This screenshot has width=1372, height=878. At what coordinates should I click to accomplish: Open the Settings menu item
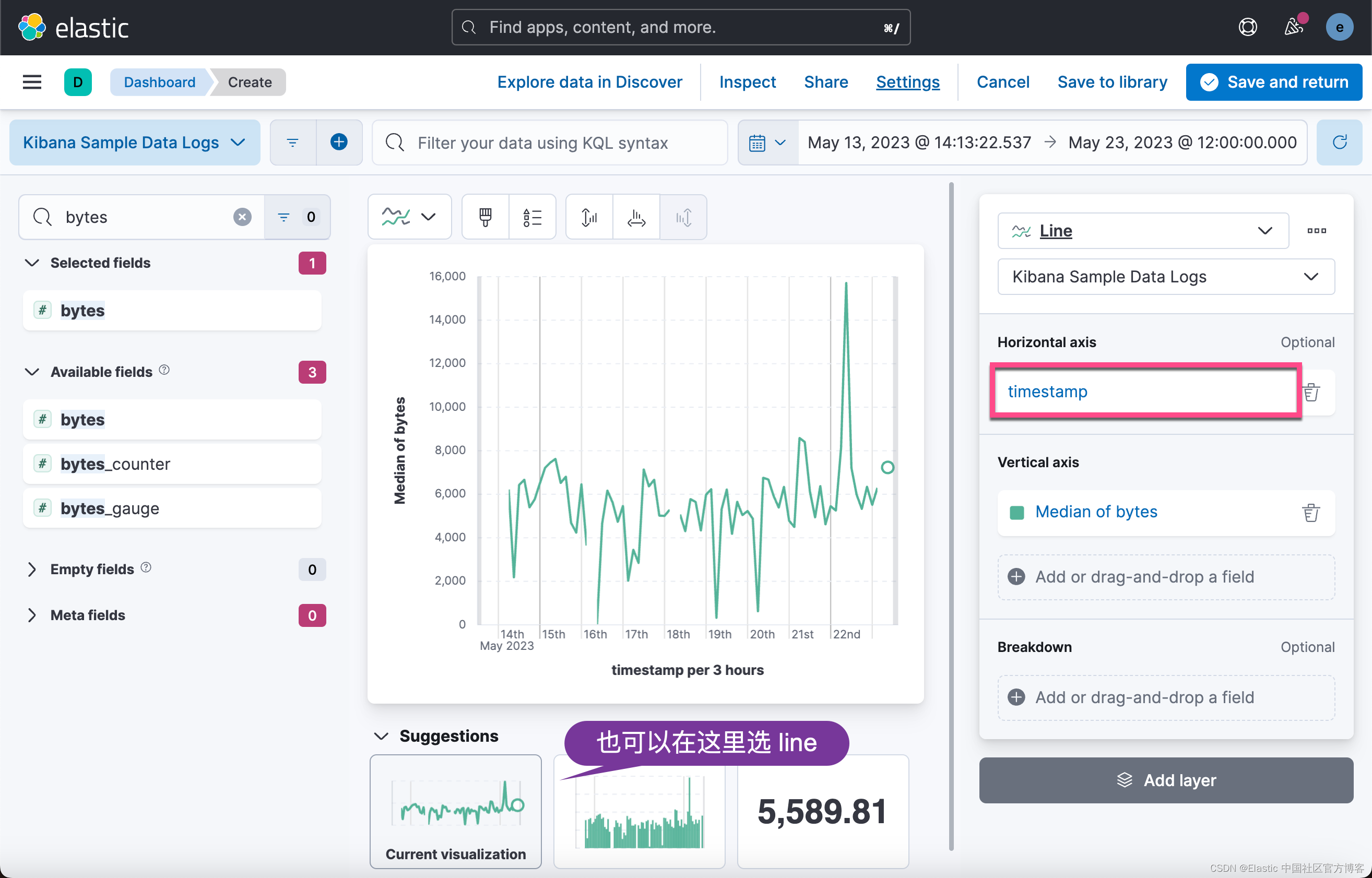pos(907,82)
